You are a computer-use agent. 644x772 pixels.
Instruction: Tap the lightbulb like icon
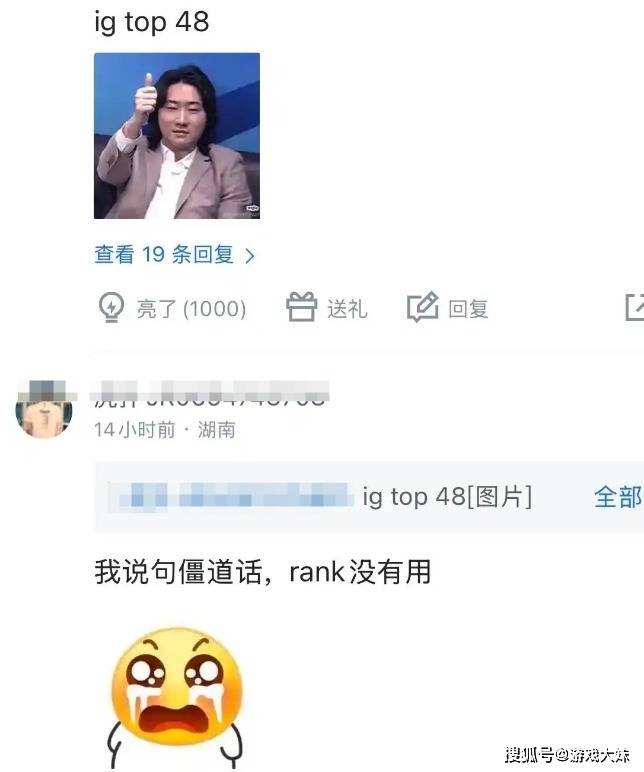click(x=111, y=308)
